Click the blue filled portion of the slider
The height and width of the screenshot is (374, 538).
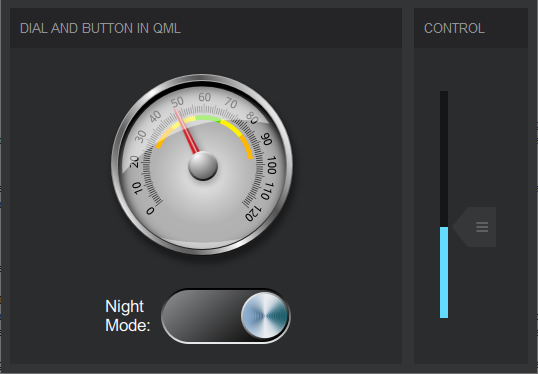(444, 272)
